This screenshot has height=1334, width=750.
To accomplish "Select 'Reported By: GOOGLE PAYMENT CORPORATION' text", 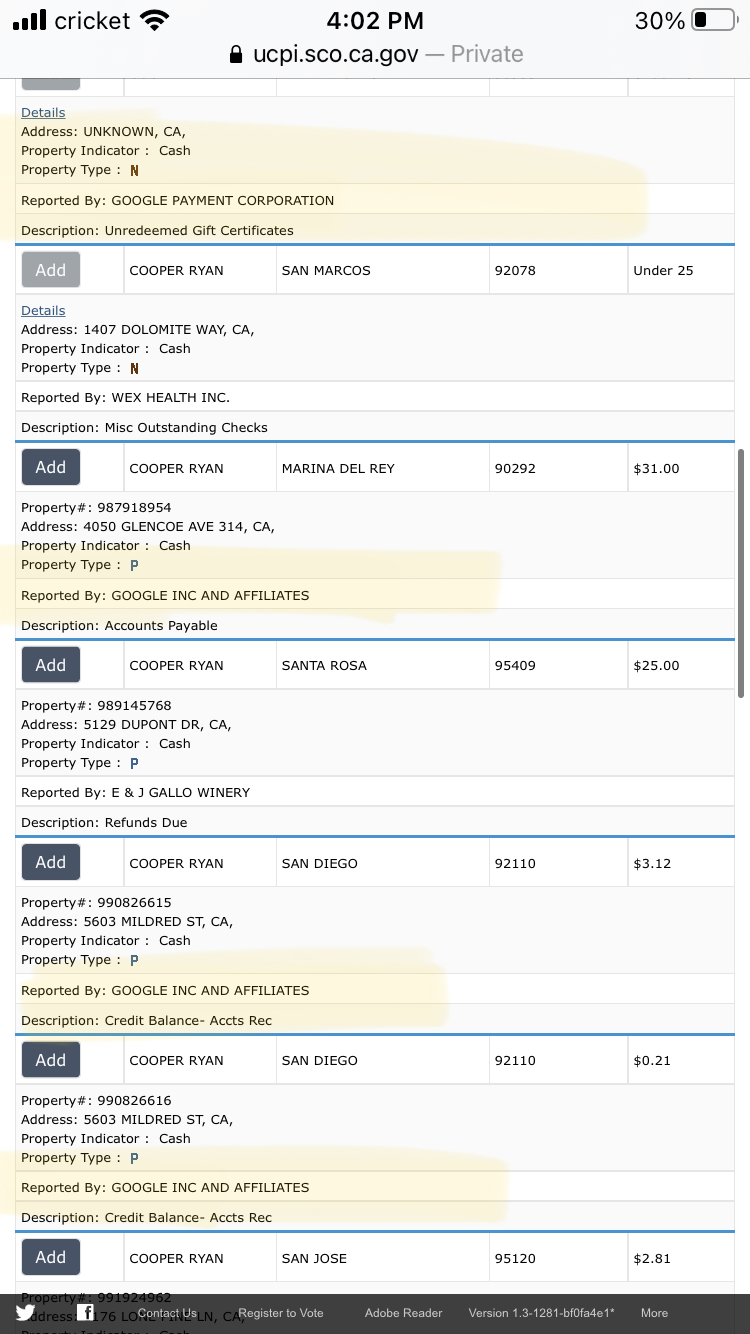I will pyautogui.click(x=178, y=201).
